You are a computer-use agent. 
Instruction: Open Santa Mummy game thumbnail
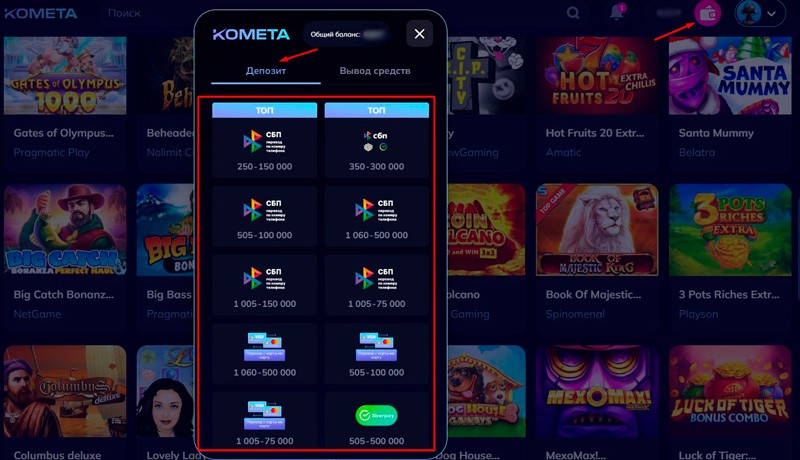pos(730,75)
